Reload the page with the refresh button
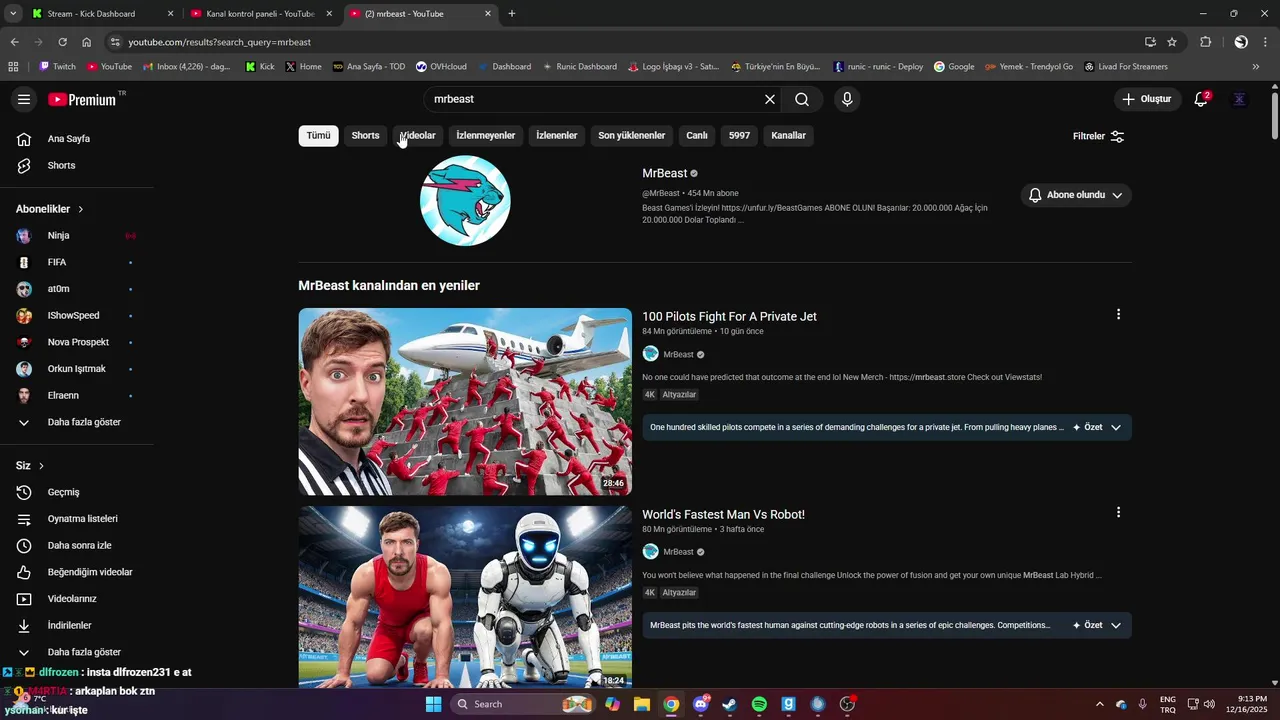This screenshot has height=720, width=1280. click(62, 42)
